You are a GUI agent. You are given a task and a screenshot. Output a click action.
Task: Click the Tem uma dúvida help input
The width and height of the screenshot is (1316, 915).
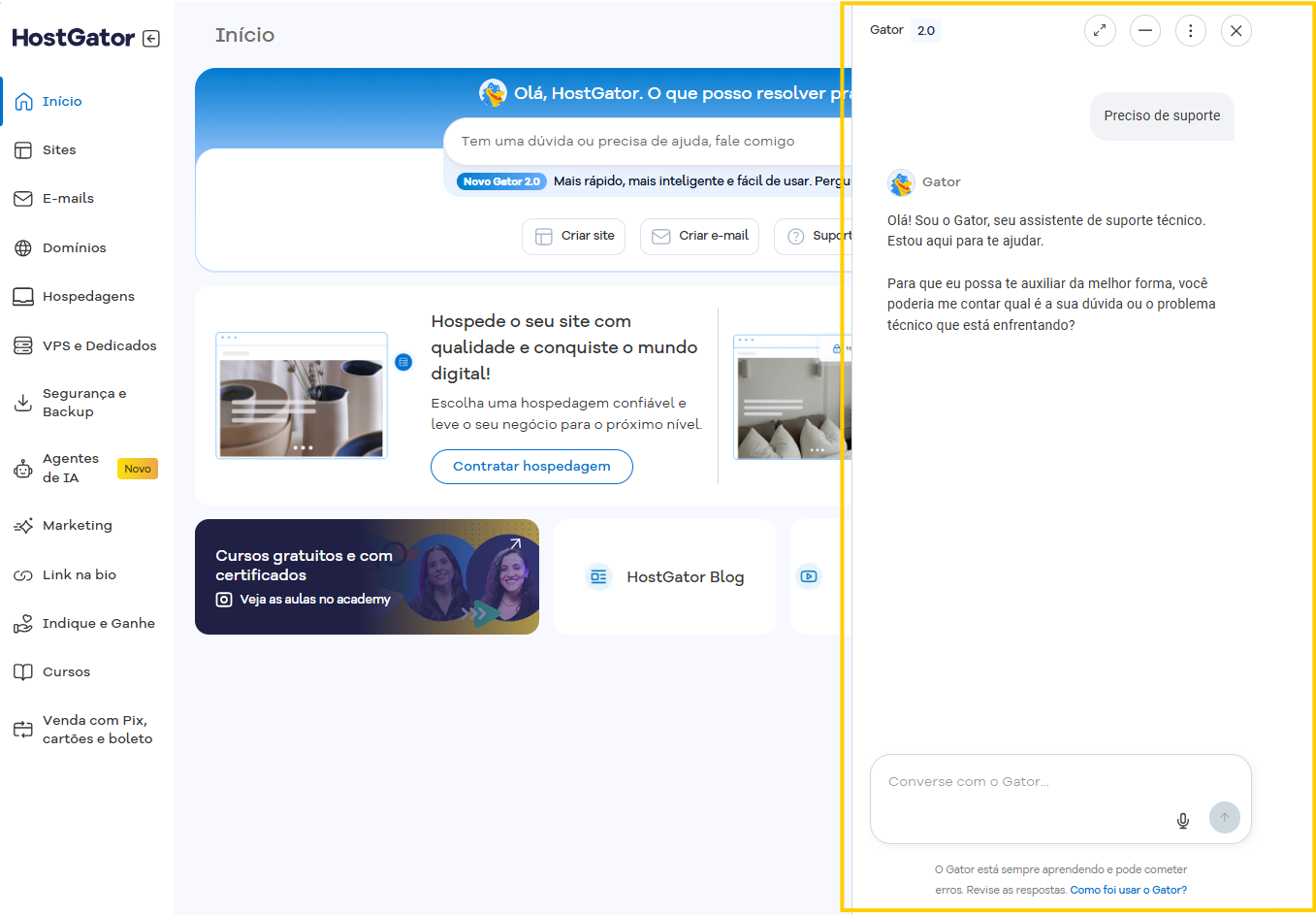tap(647, 142)
